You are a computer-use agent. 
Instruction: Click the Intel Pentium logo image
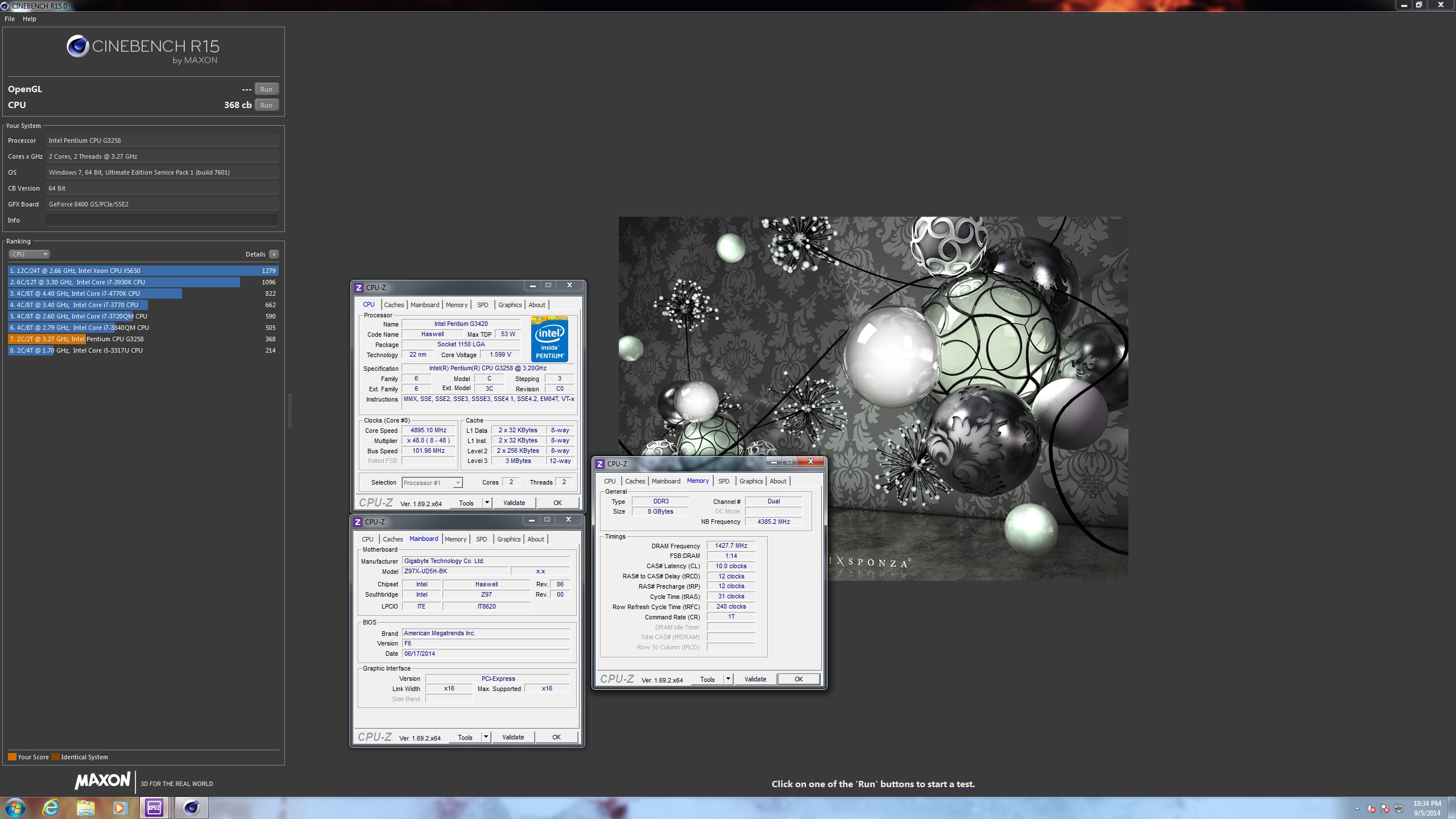coord(549,340)
